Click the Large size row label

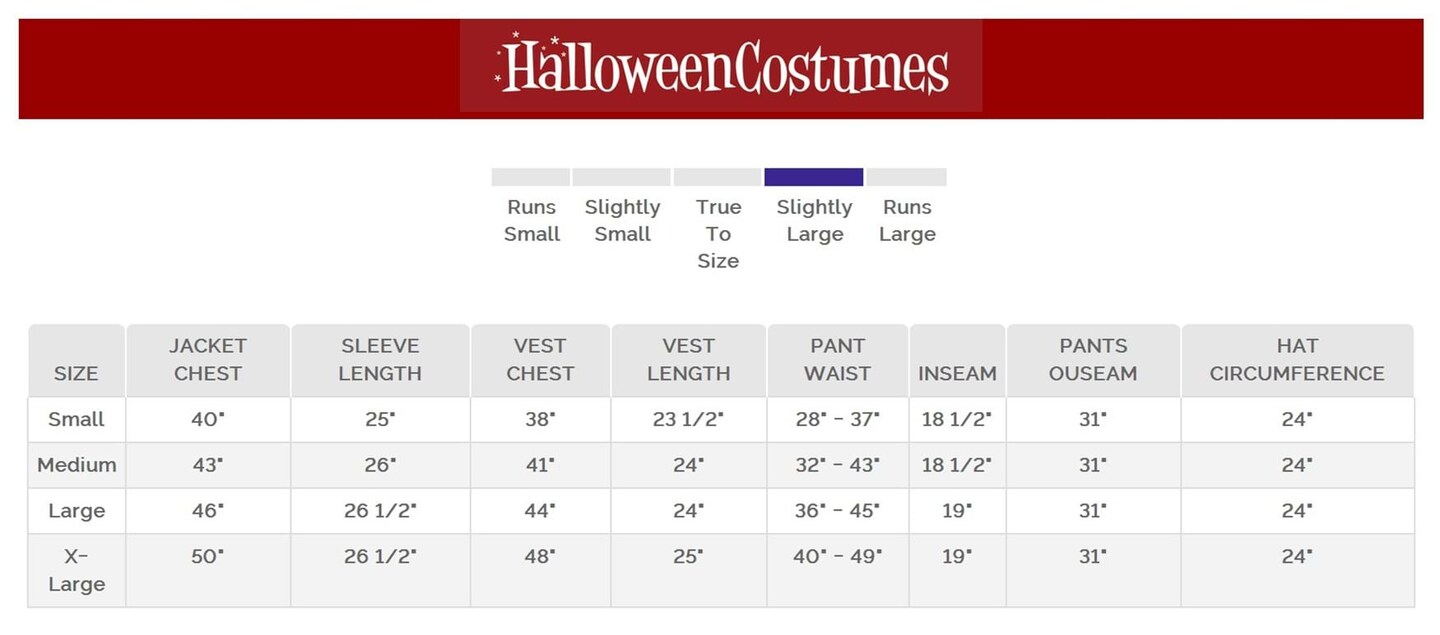click(x=76, y=511)
